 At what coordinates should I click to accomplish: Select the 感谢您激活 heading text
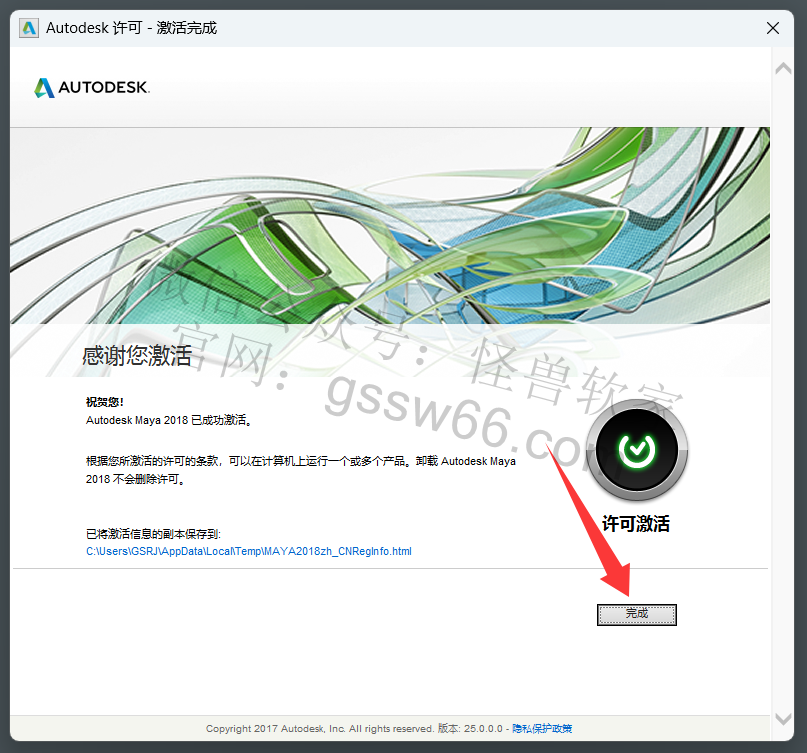pos(137,356)
